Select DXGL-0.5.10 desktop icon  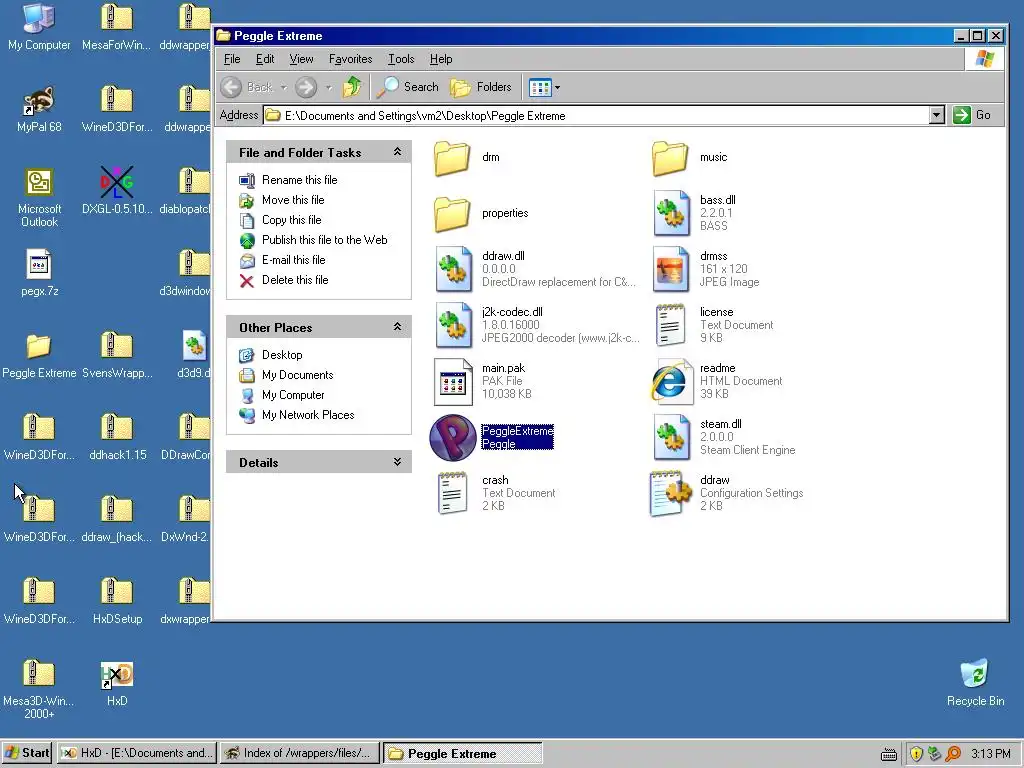pyautogui.click(x=117, y=190)
